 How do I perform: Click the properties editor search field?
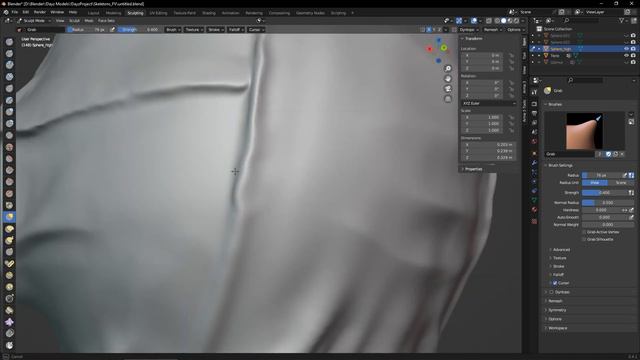point(585,80)
